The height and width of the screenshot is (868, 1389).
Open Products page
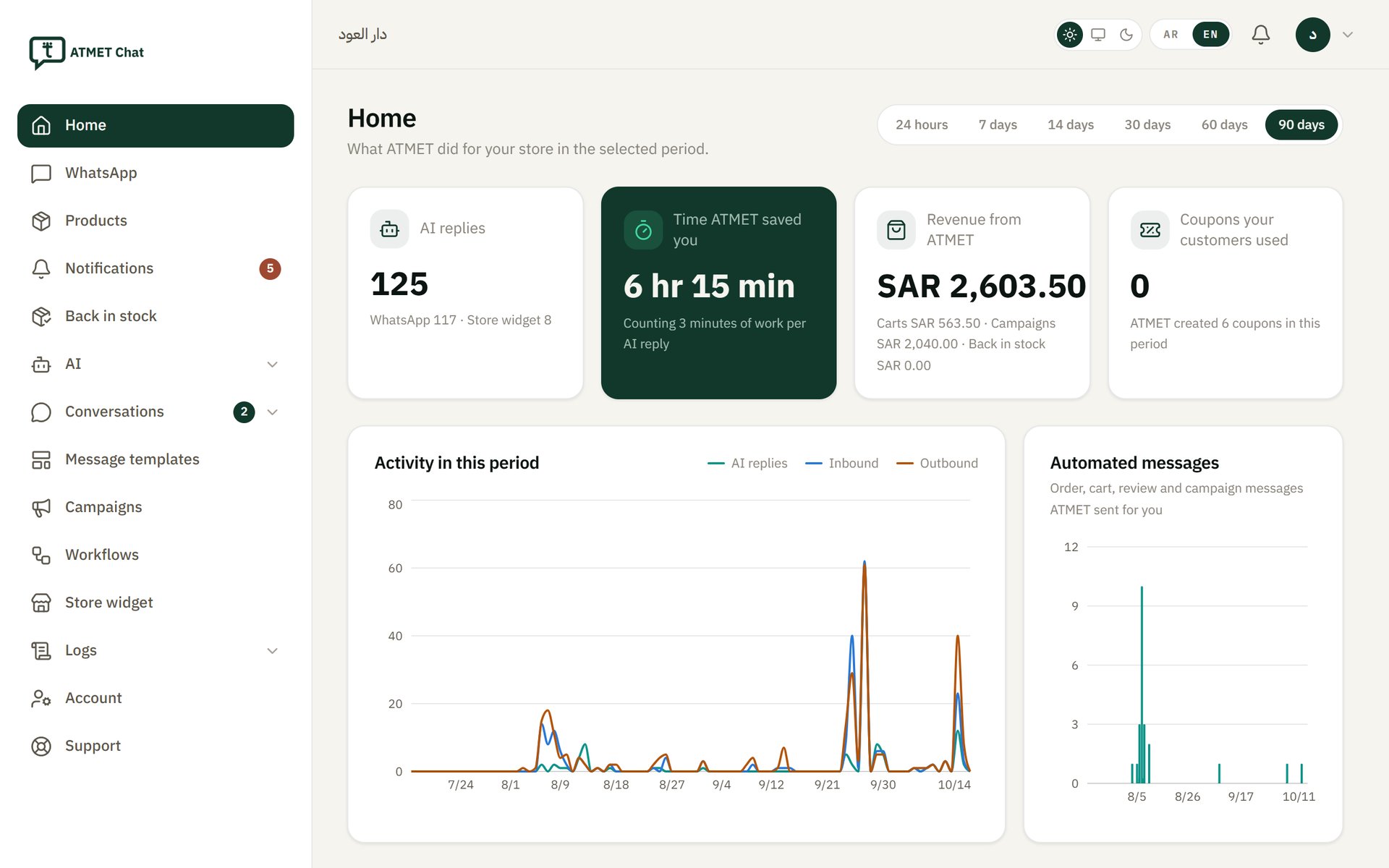tap(156, 221)
